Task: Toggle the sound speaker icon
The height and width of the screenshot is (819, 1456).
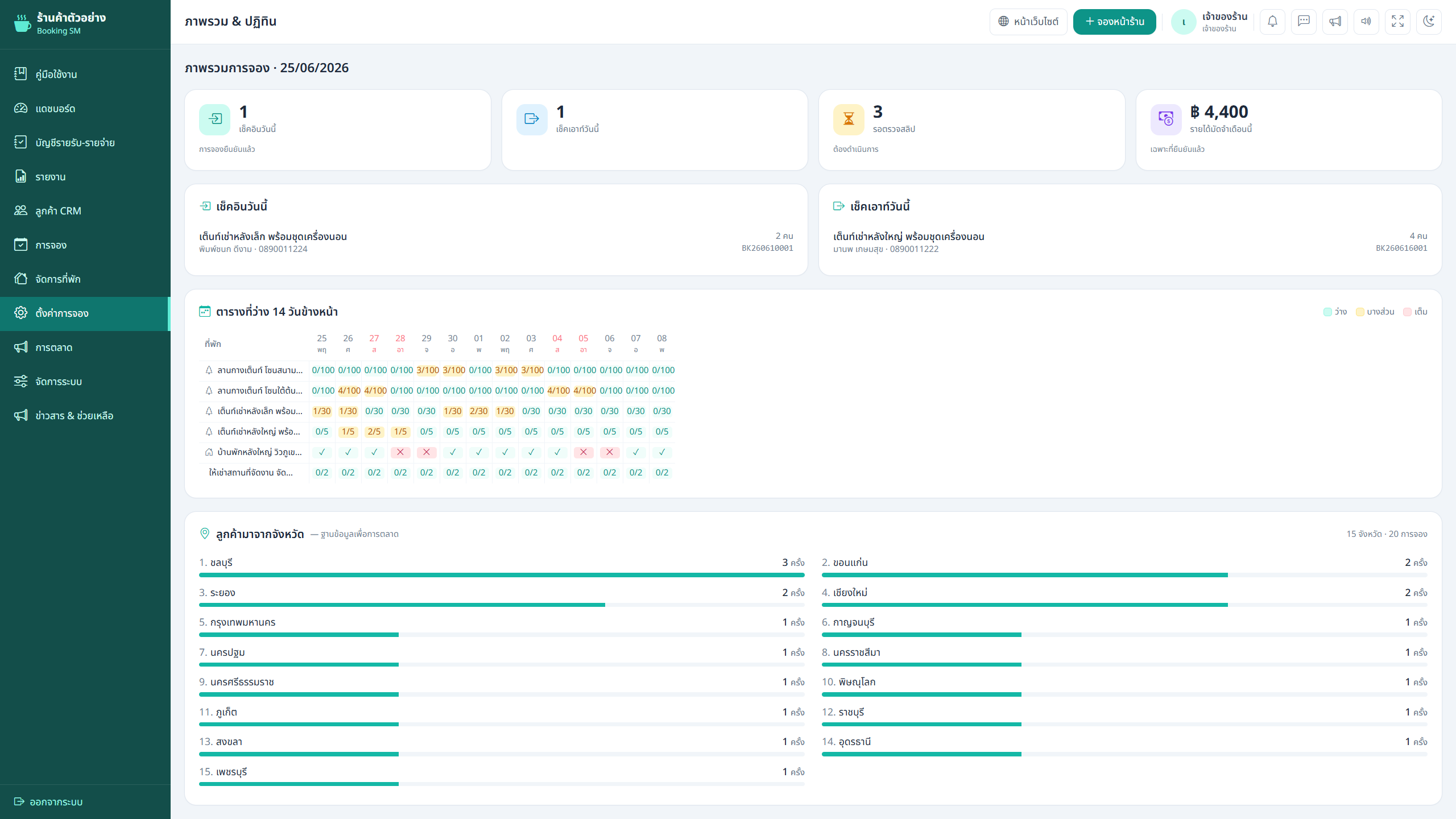Action: pyautogui.click(x=1366, y=22)
